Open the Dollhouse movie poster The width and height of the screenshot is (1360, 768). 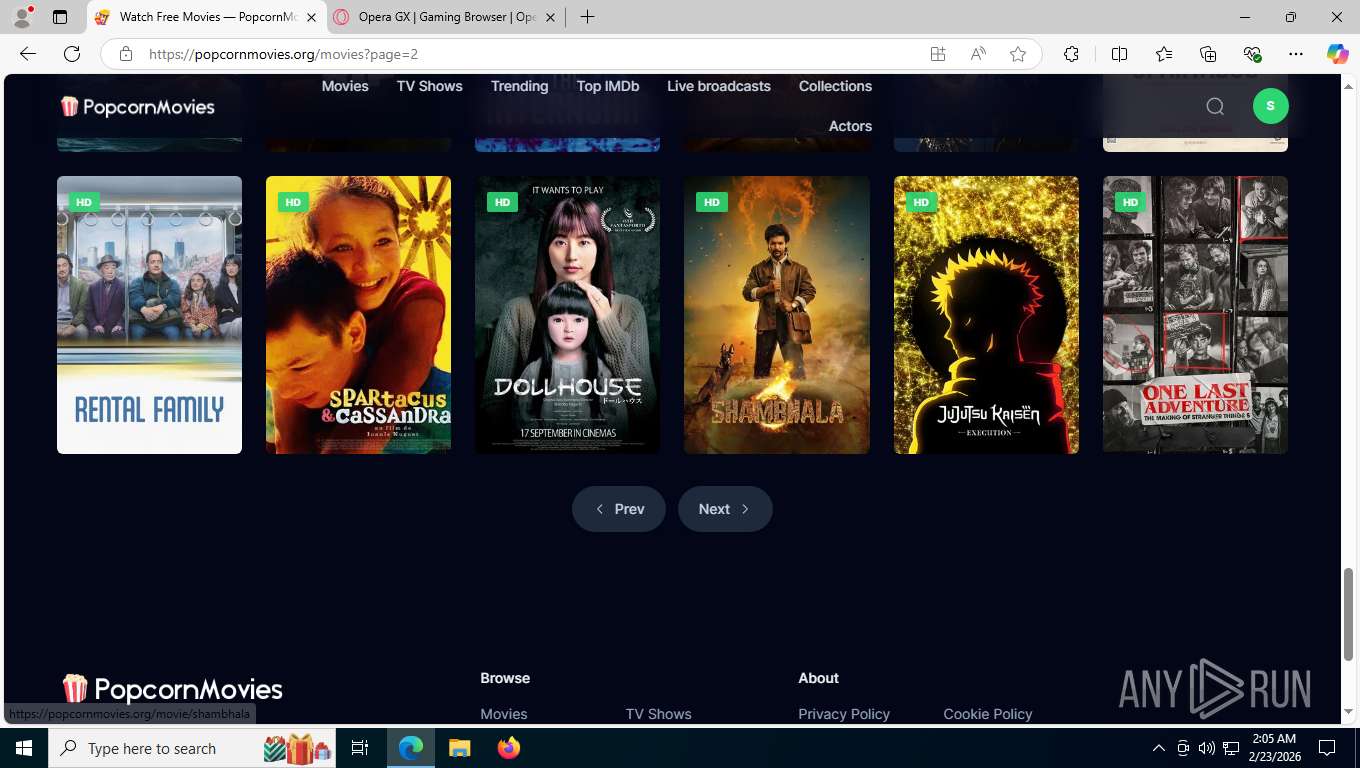567,315
